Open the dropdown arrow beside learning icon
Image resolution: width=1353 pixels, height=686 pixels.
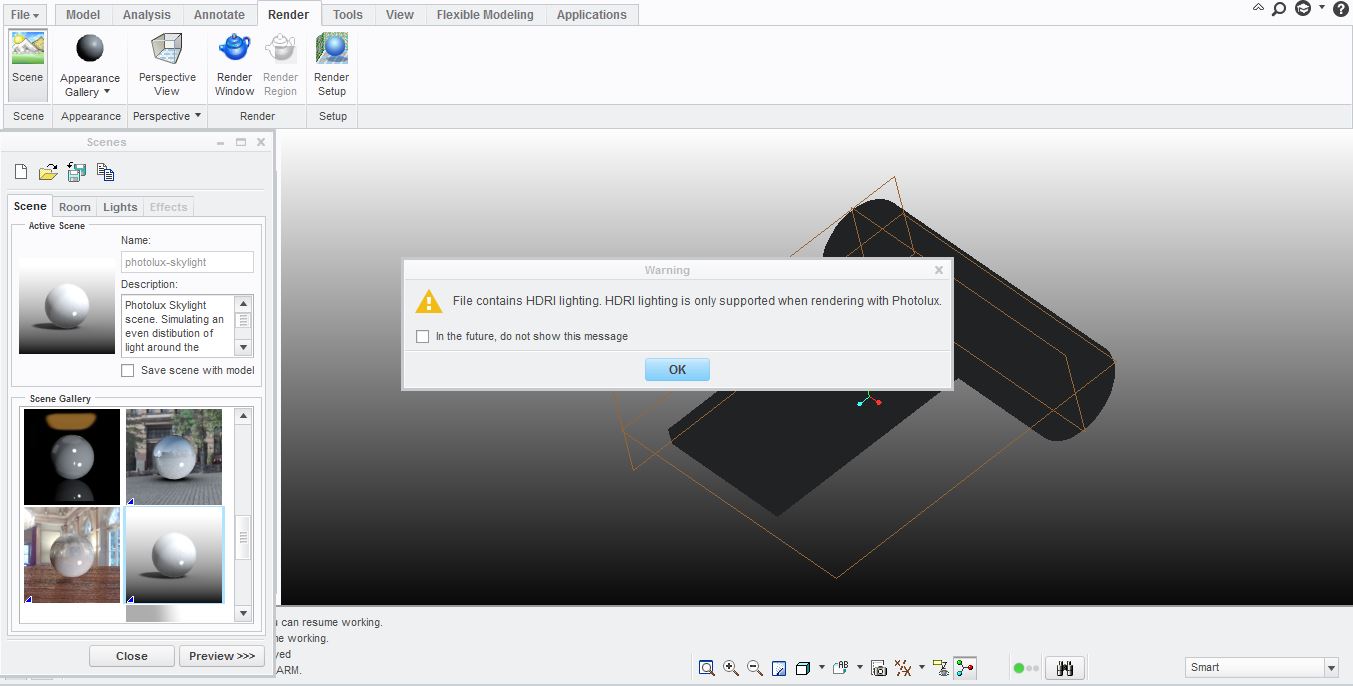click(x=1321, y=8)
